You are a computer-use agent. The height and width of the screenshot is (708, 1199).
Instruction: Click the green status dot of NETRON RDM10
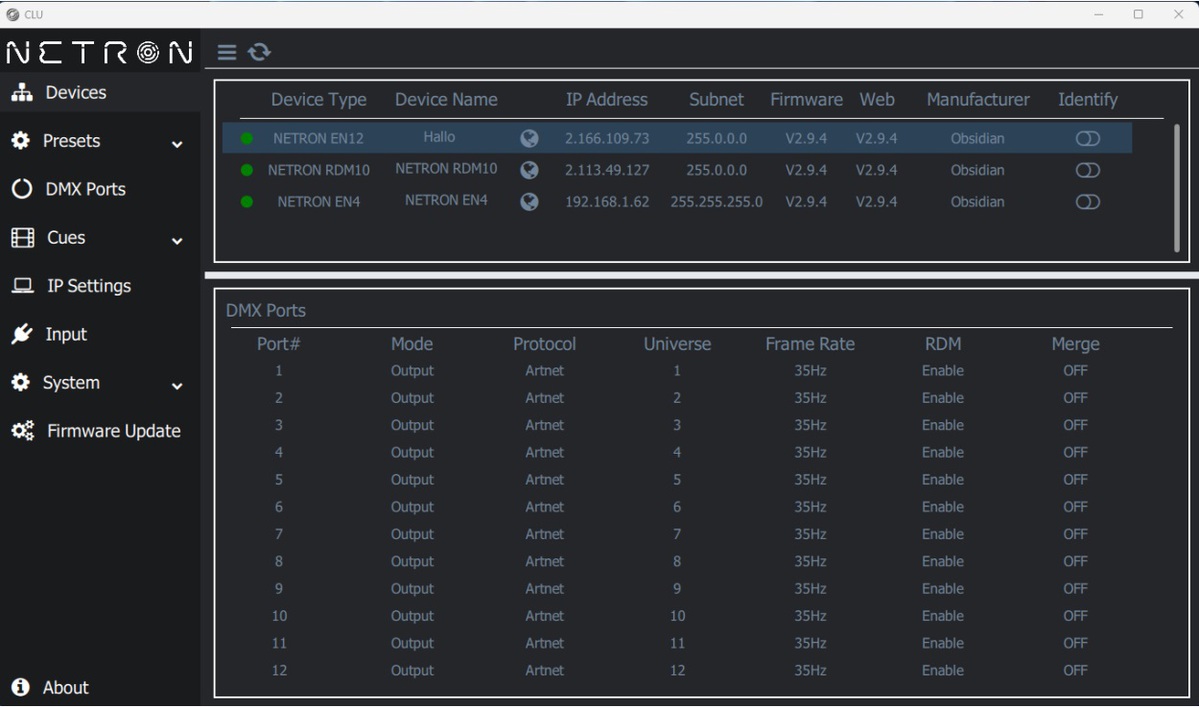(x=246, y=170)
